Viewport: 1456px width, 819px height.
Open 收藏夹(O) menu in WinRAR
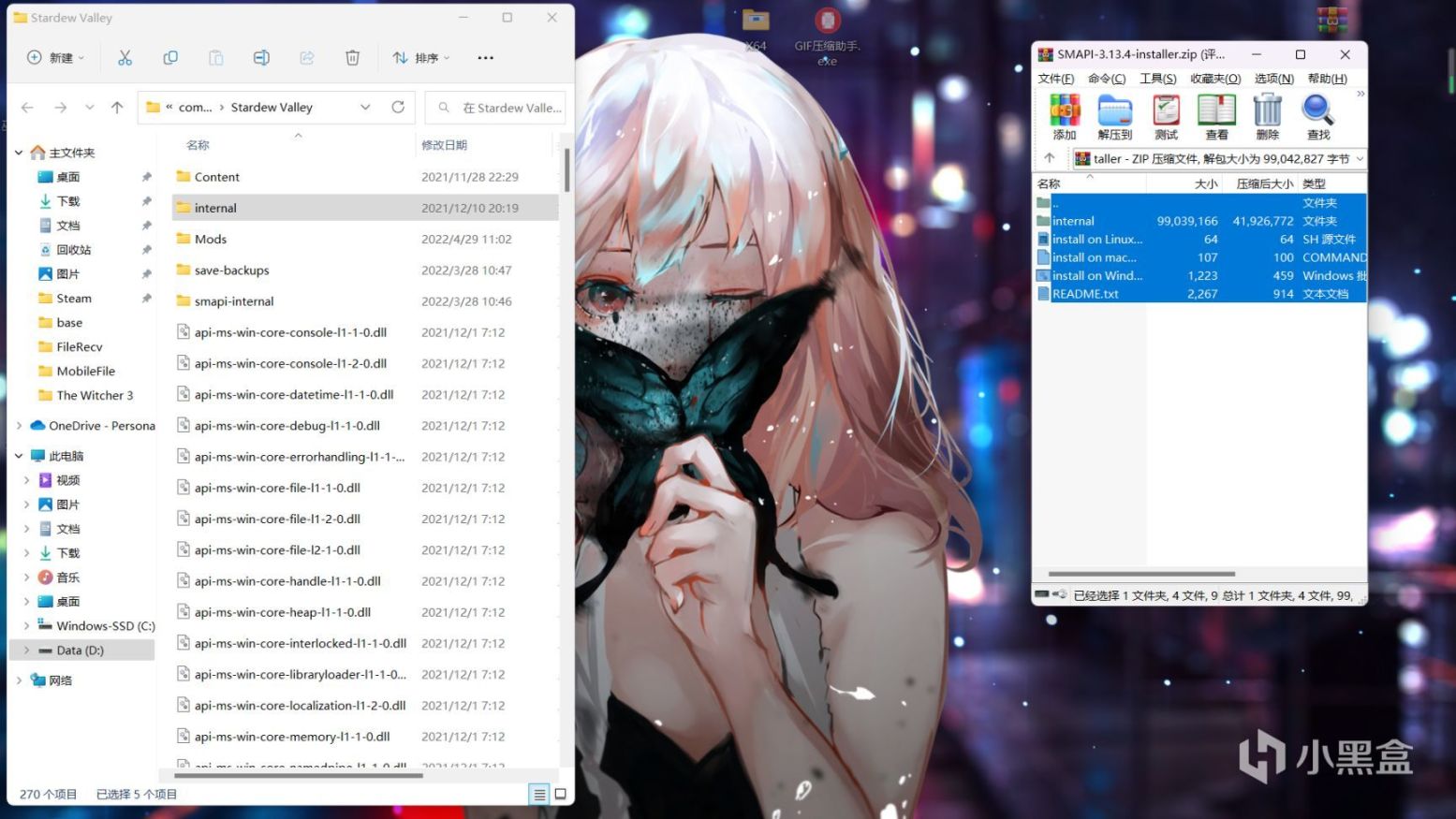tap(1215, 79)
